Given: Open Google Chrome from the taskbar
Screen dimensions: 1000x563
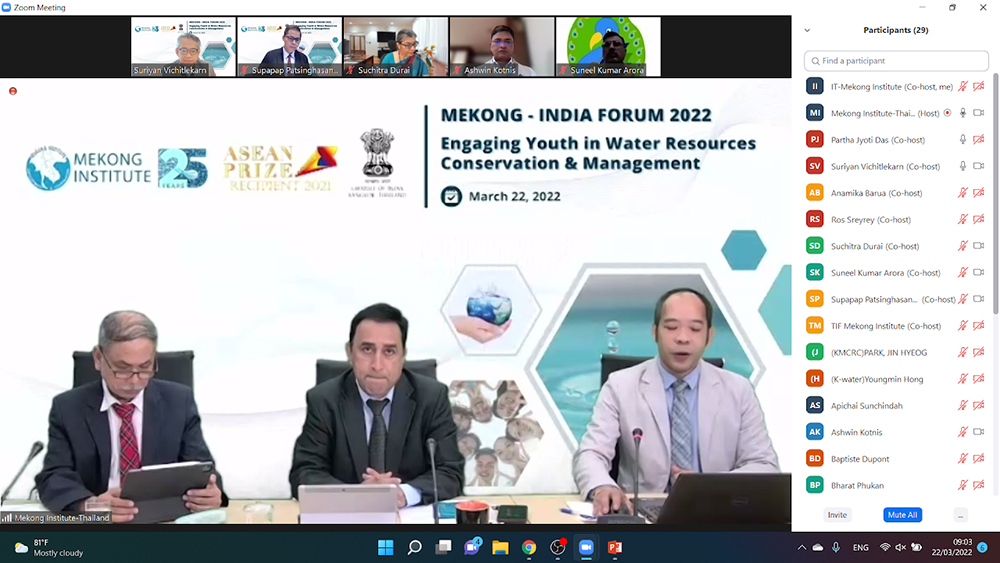Looking at the screenshot, I should pos(529,547).
